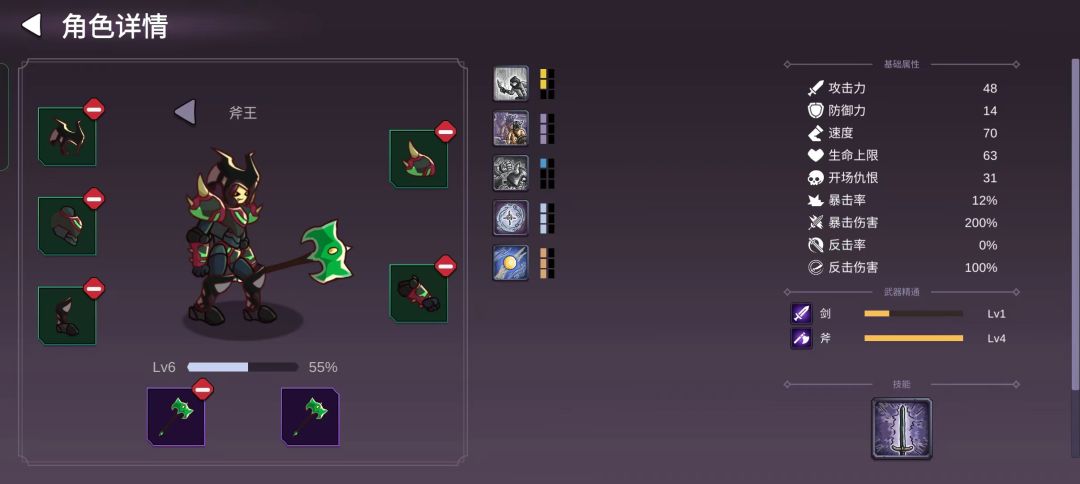
Task: Remove the equipped axe using its red minus
Action: [x=202, y=389]
